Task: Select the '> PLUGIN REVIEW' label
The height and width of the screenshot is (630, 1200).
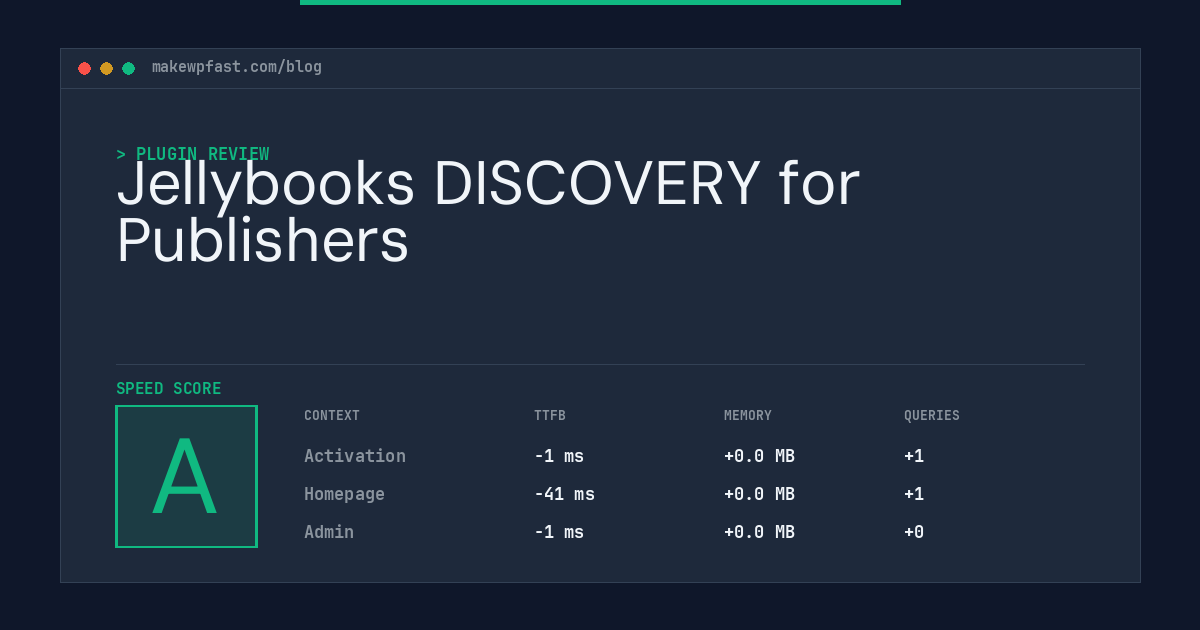Action: pos(193,154)
